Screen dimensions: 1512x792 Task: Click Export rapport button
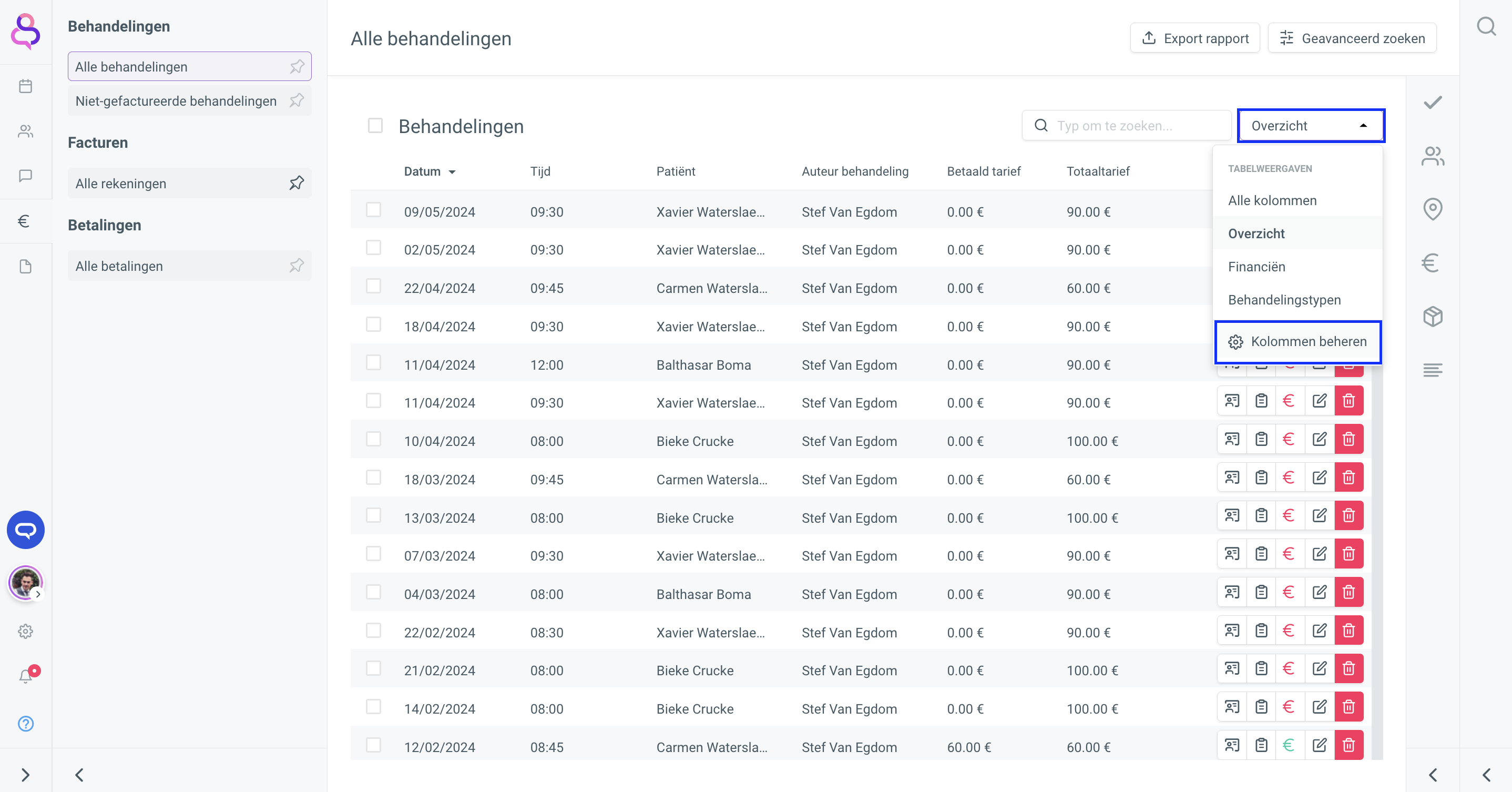click(x=1194, y=38)
